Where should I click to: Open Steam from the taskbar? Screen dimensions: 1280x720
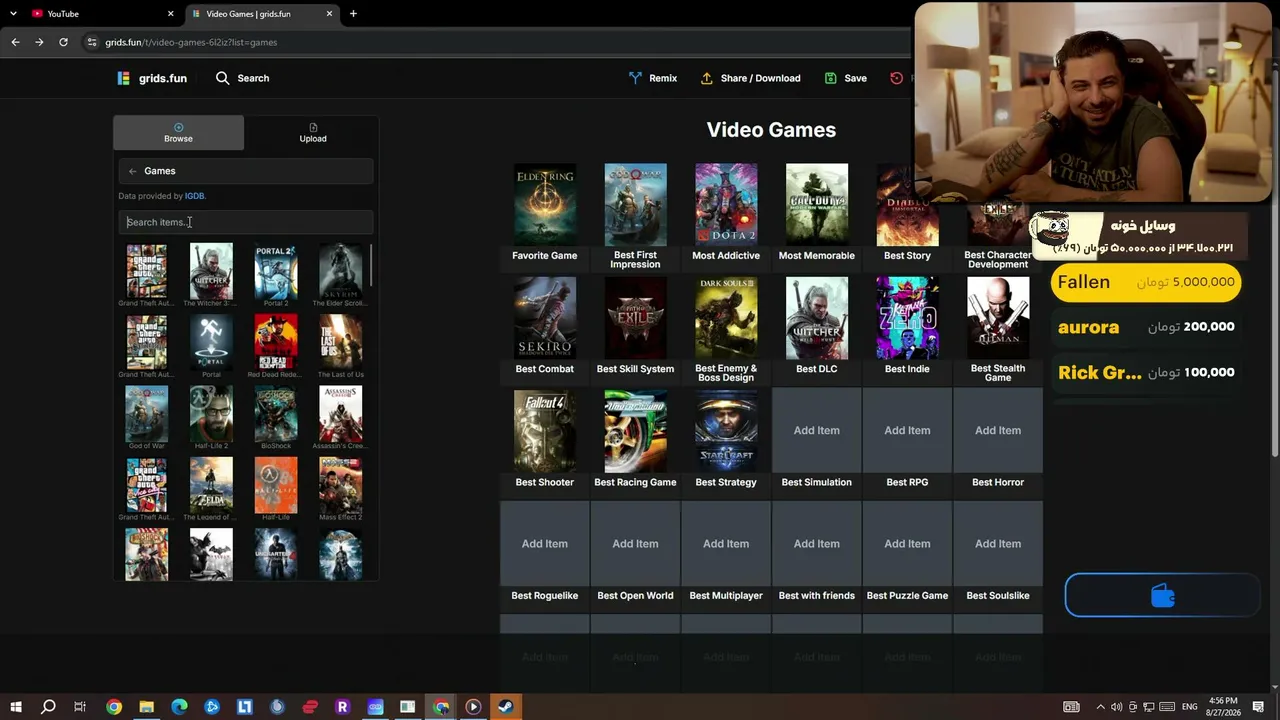click(505, 707)
